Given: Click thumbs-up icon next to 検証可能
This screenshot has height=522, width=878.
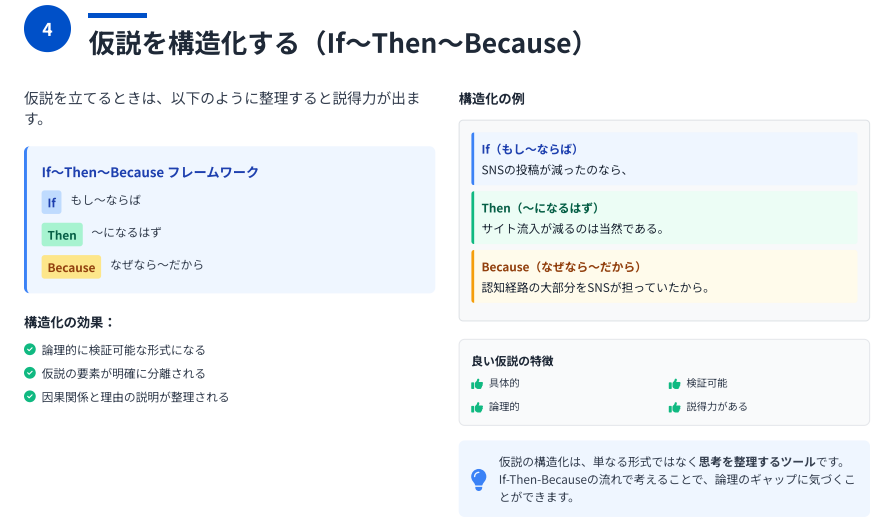Looking at the screenshot, I should [674, 384].
